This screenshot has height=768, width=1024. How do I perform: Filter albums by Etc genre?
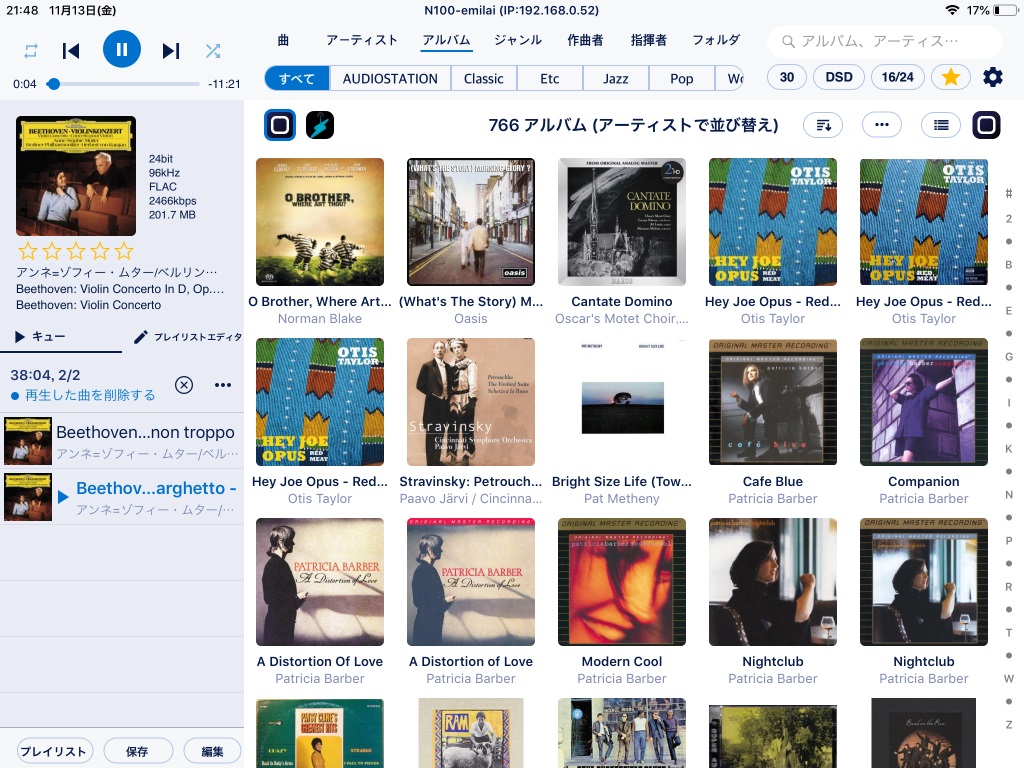pyautogui.click(x=550, y=78)
